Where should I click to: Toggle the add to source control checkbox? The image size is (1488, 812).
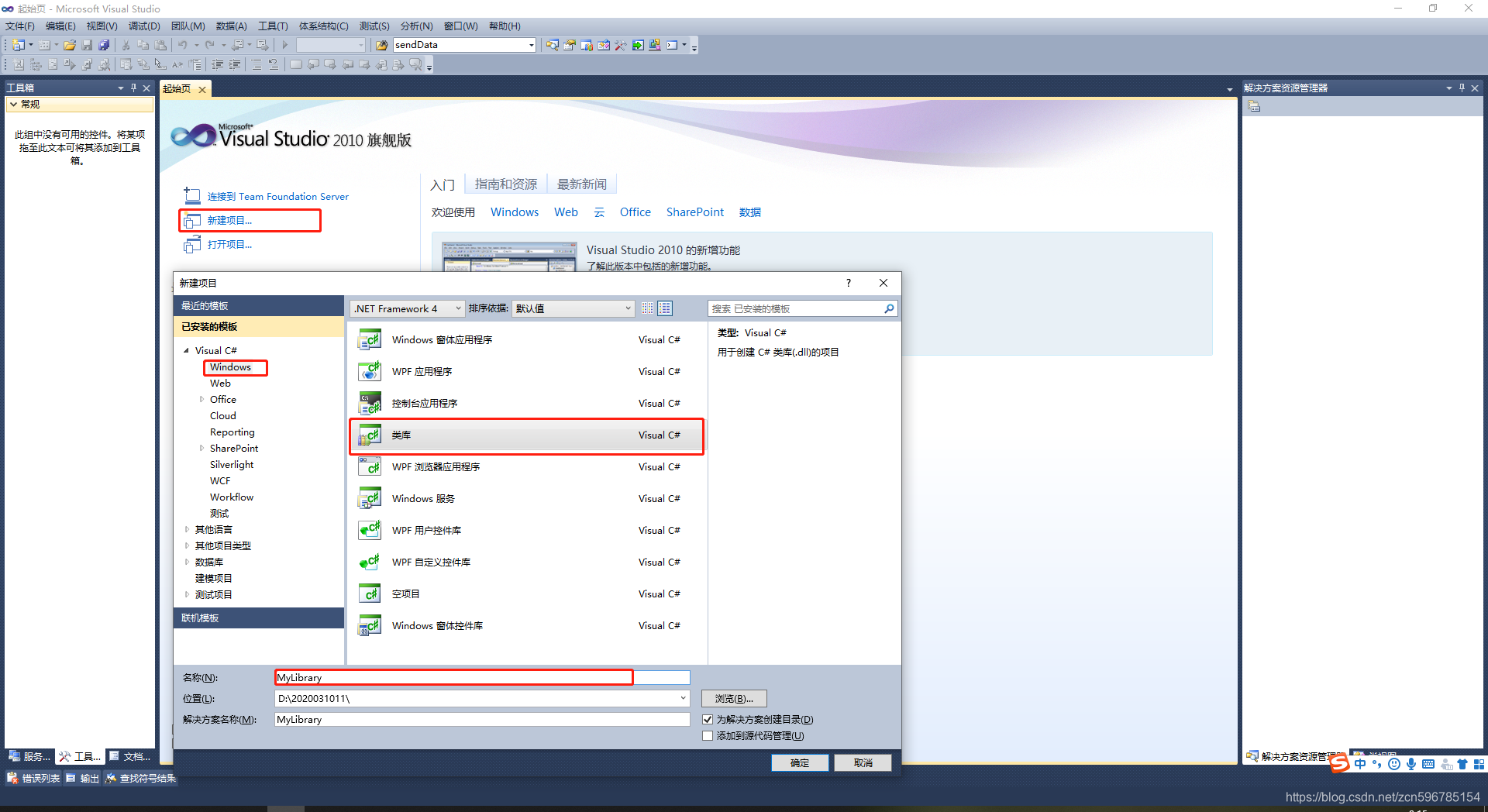[708, 736]
